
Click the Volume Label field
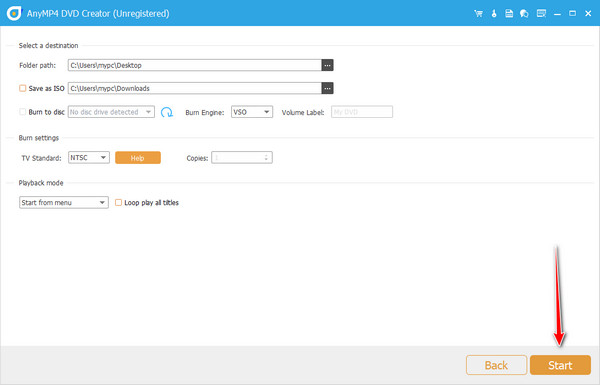362,112
